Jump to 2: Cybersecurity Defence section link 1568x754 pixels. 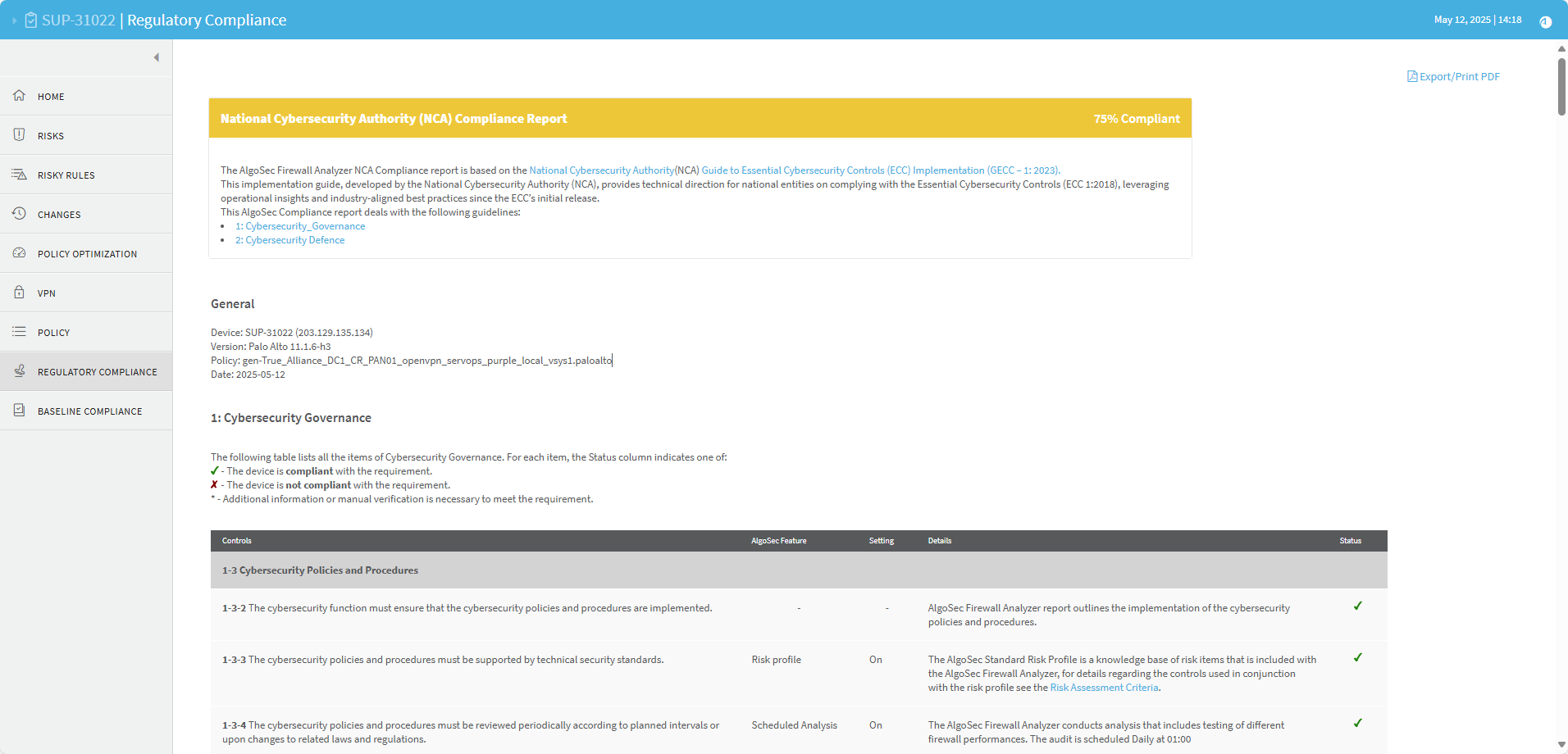point(289,240)
